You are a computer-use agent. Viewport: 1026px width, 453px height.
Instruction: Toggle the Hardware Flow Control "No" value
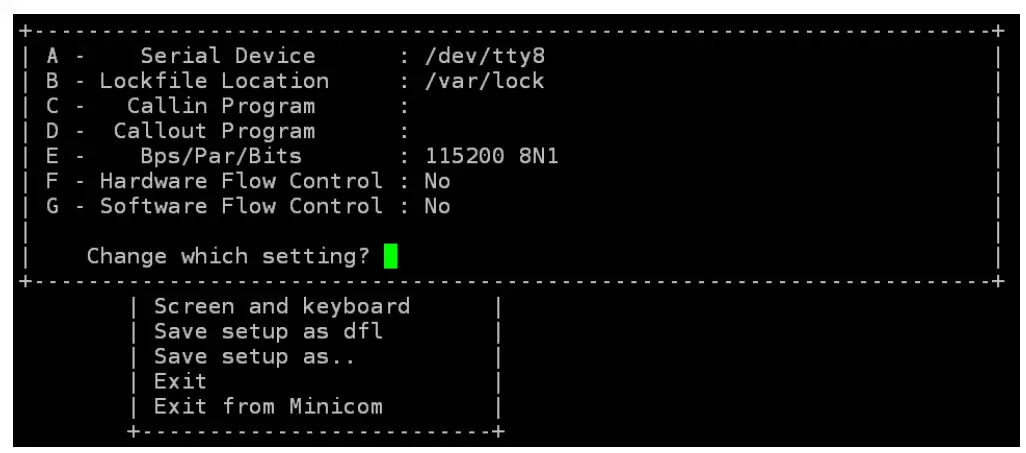[437, 181]
